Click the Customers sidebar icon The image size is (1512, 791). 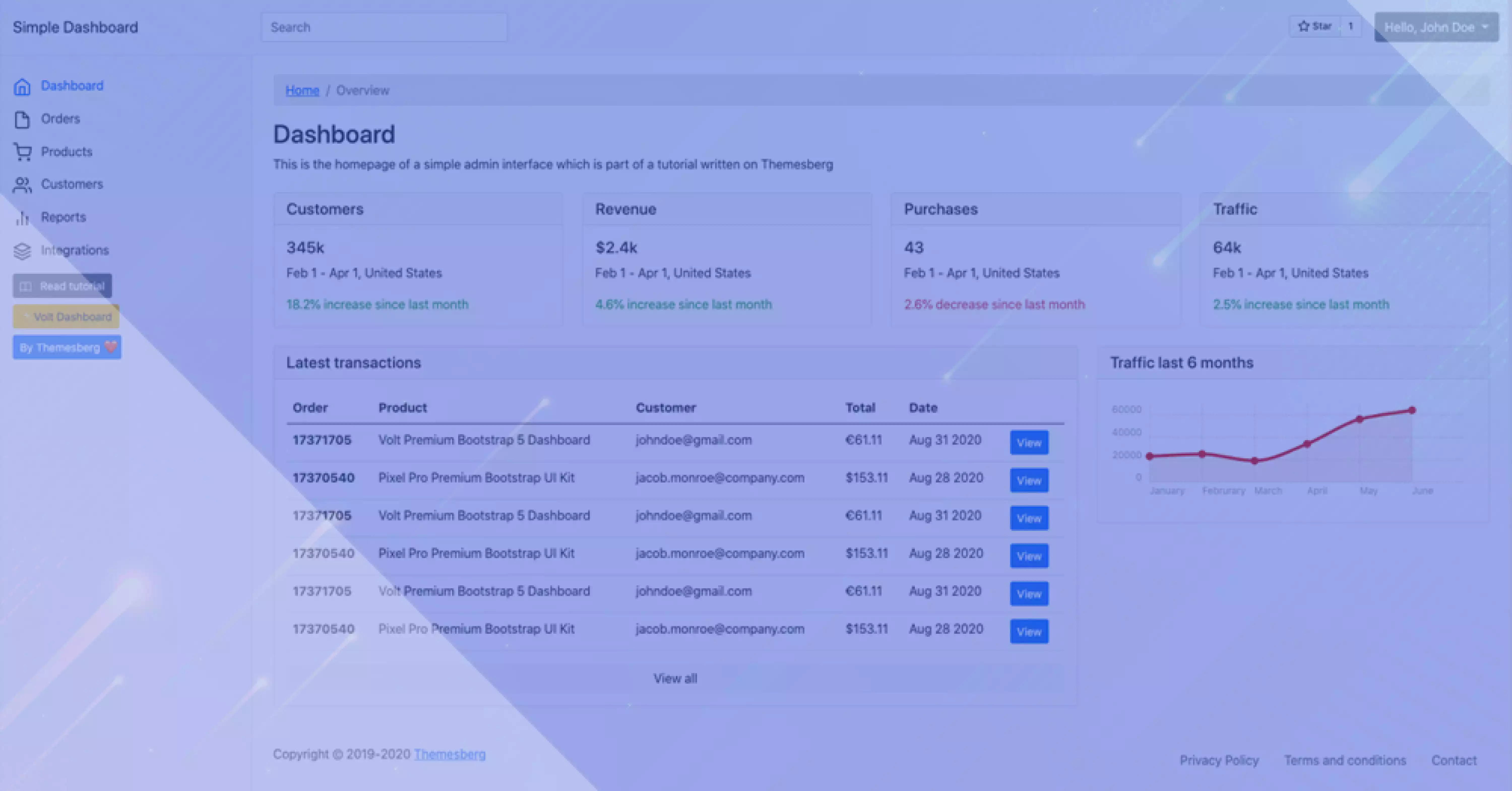click(22, 184)
